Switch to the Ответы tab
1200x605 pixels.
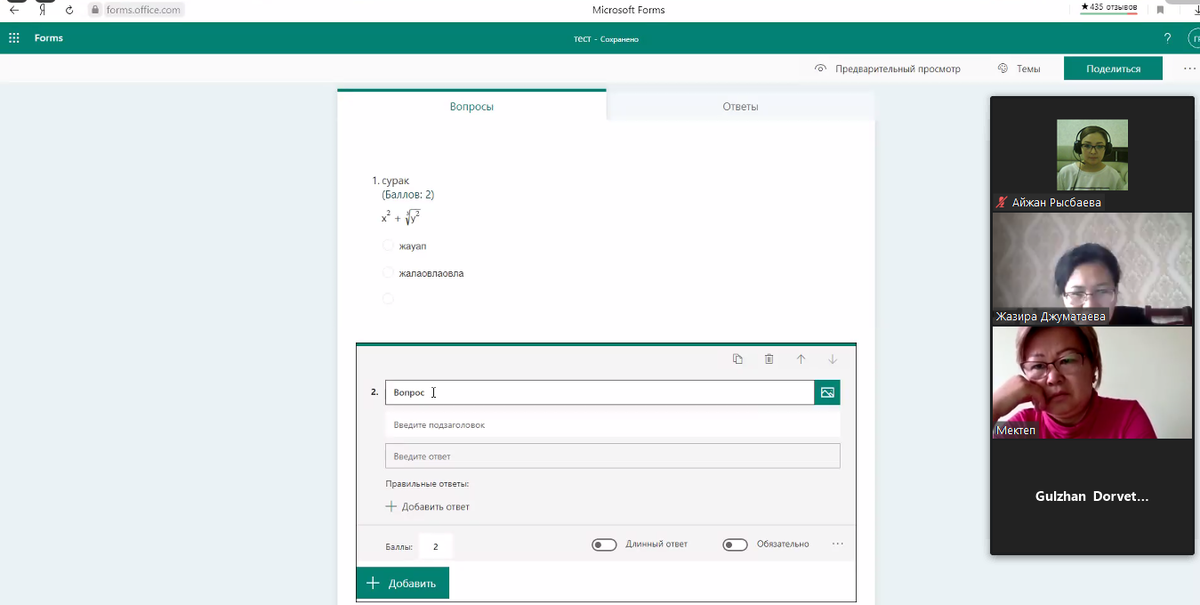coord(740,107)
